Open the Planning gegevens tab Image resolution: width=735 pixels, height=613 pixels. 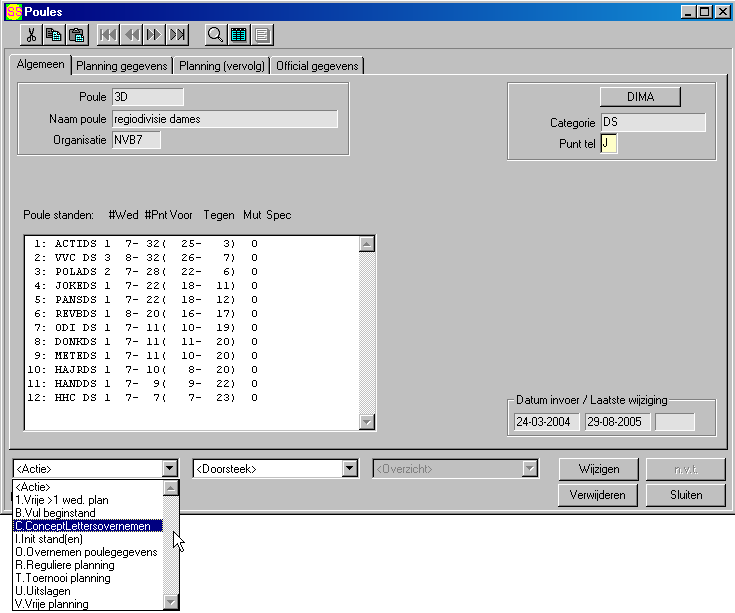(122, 66)
